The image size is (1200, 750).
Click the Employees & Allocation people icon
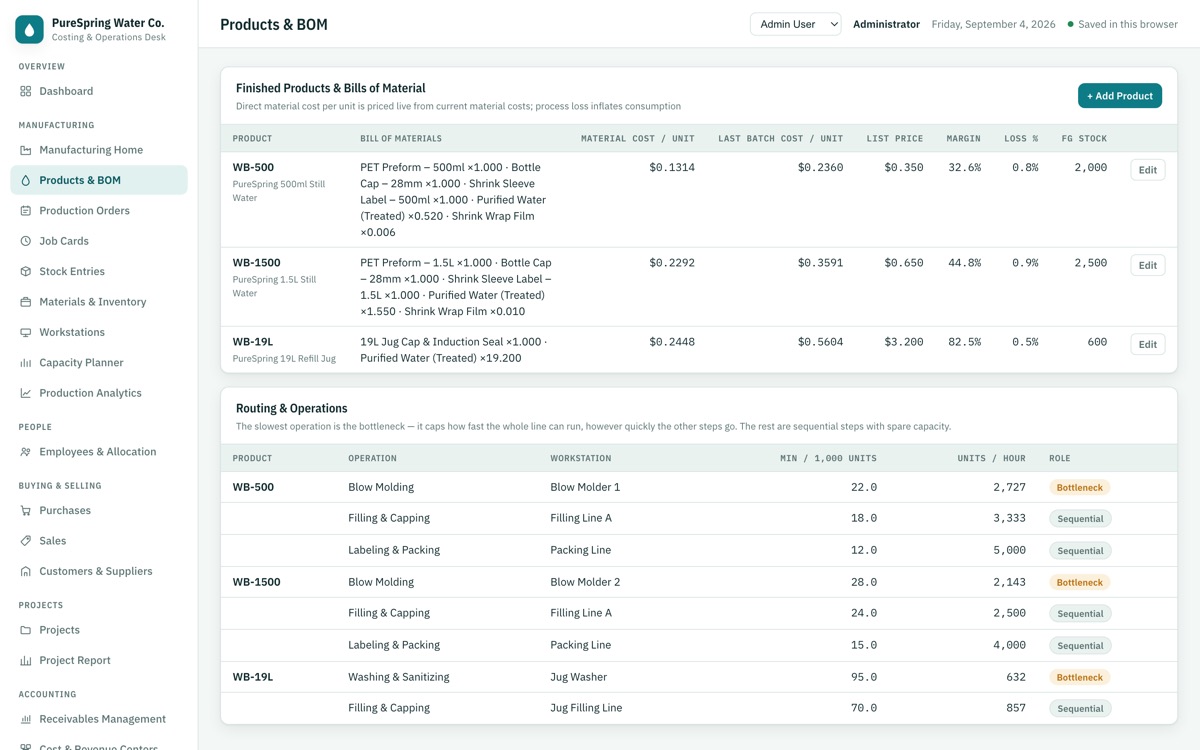(26, 452)
